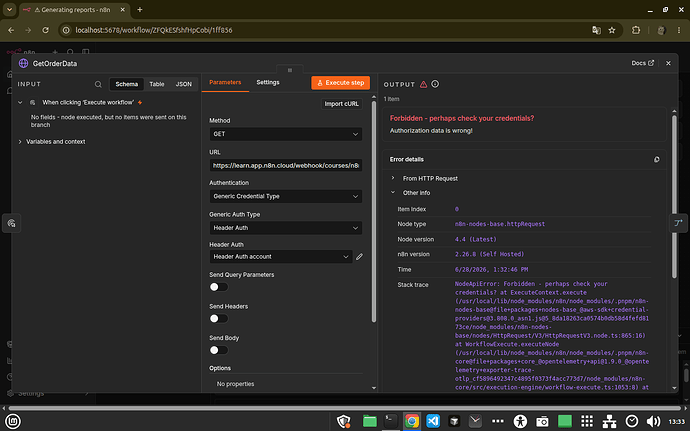The image size is (690, 431).
Task: Click the Execute step button
Action: (341, 83)
